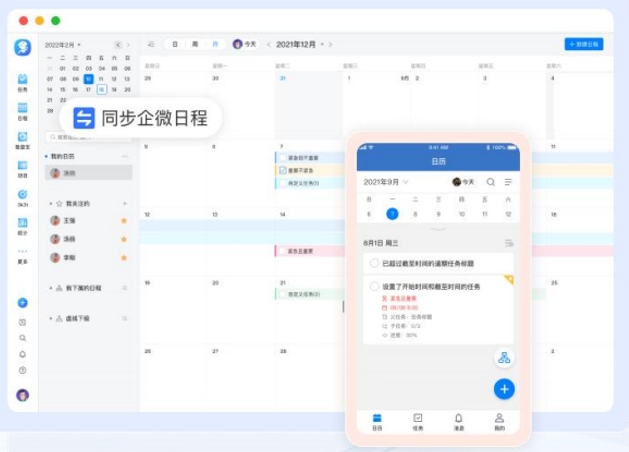Check the 紧急且重要 checkbox on day 14

click(x=282, y=251)
